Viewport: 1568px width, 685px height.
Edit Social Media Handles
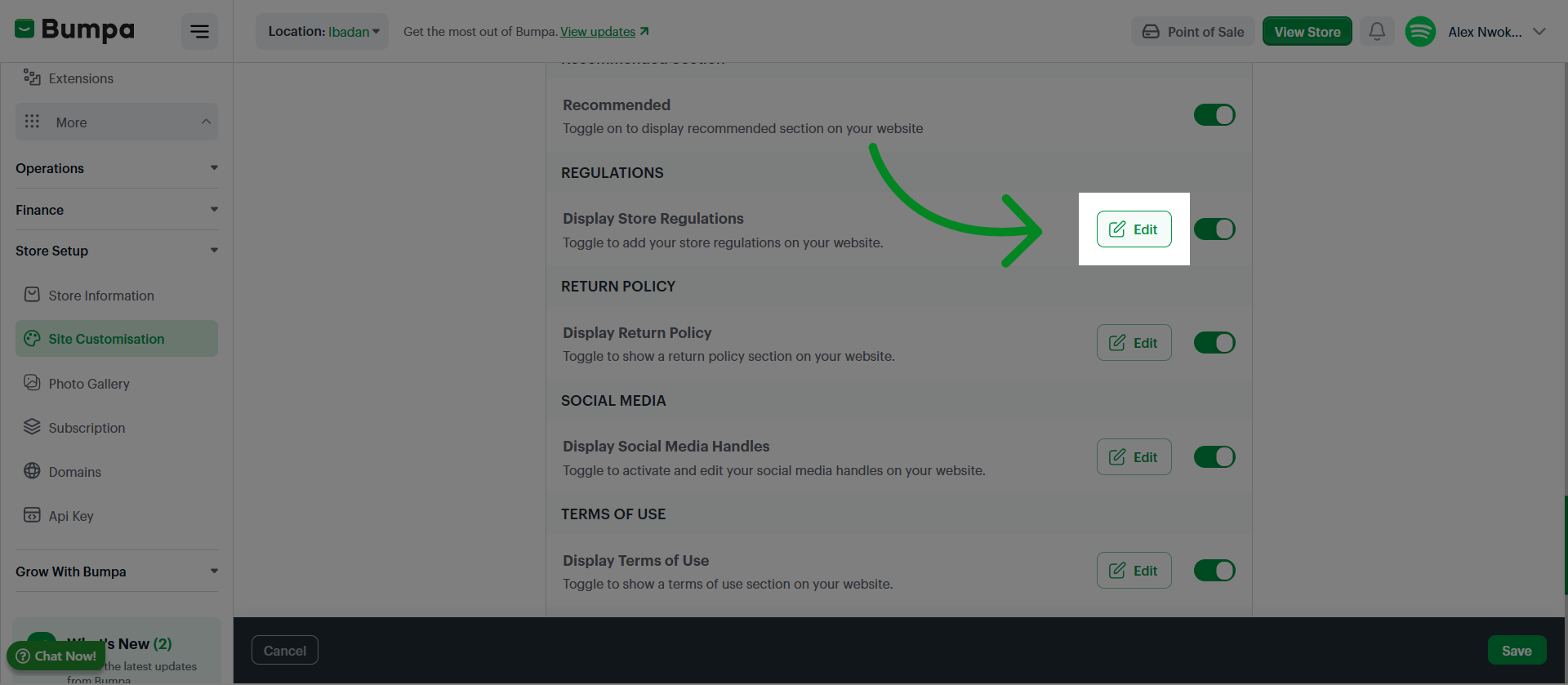click(x=1134, y=457)
